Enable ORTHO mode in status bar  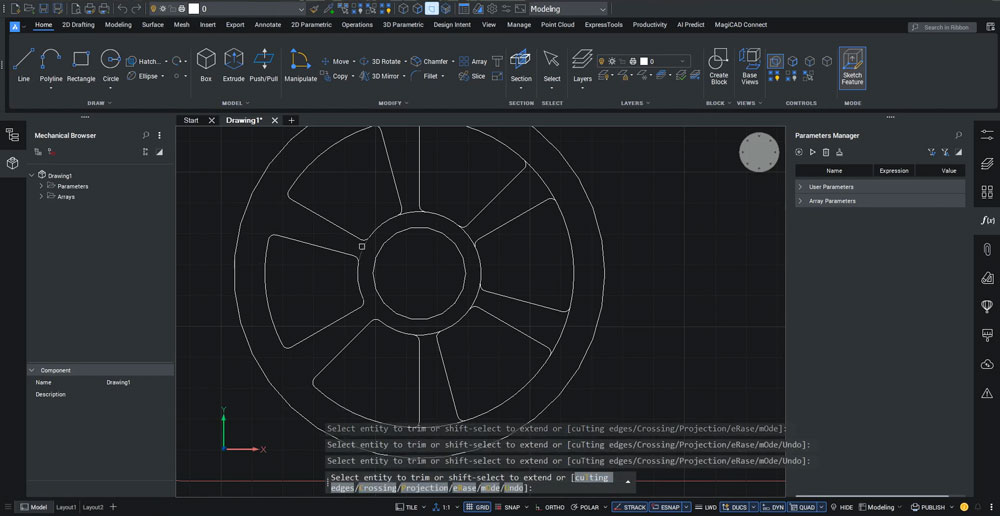pos(550,507)
